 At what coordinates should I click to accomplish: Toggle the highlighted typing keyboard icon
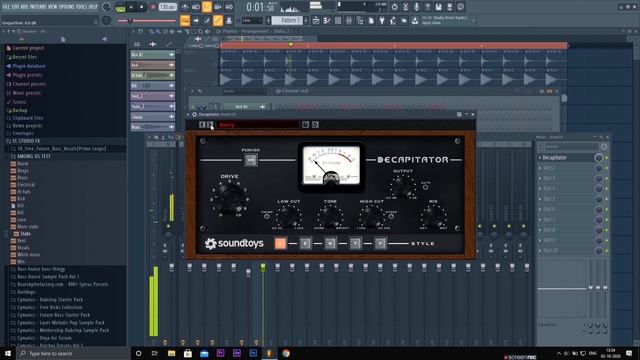pos(185,20)
